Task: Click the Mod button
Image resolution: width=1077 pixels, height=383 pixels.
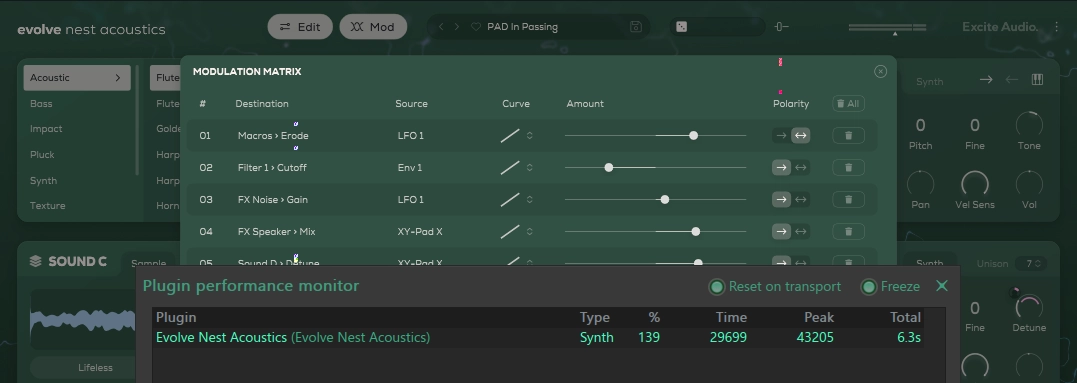Action: pyautogui.click(x=373, y=27)
